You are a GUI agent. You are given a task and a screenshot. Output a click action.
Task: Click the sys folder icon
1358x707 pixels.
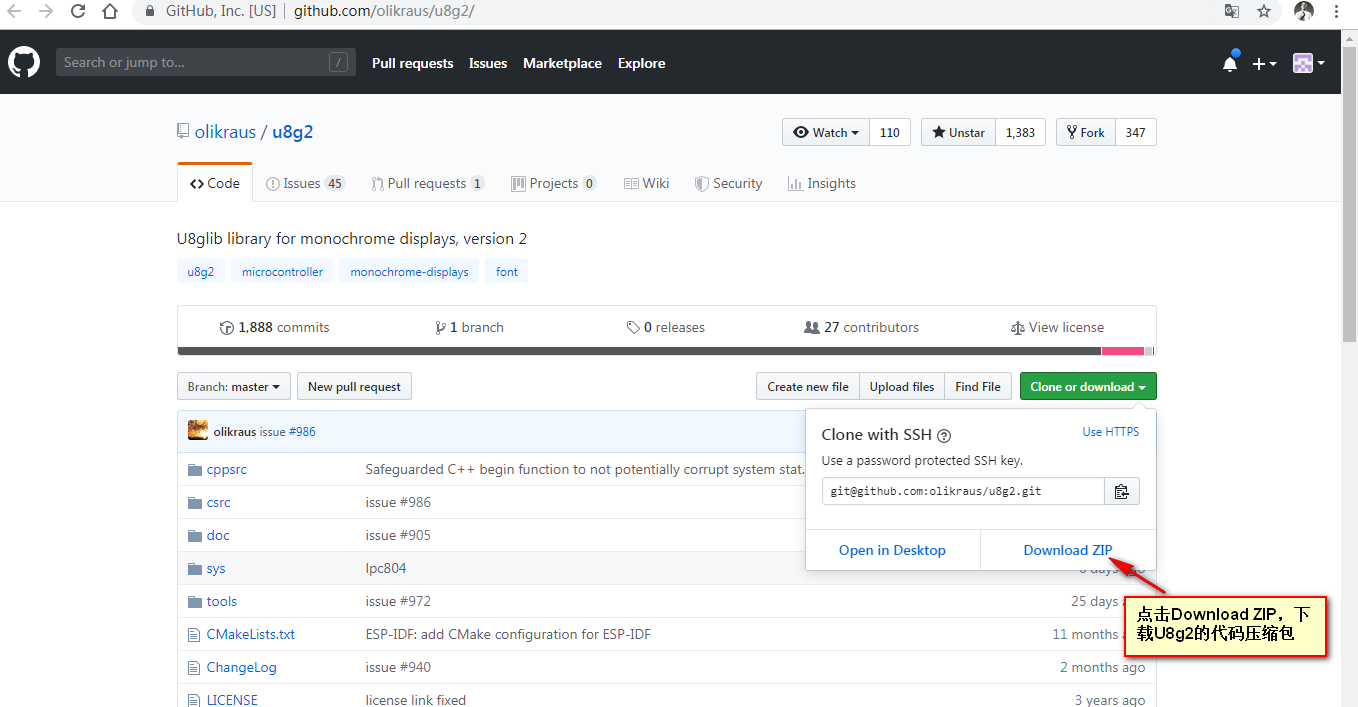pyautogui.click(x=195, y=568)
